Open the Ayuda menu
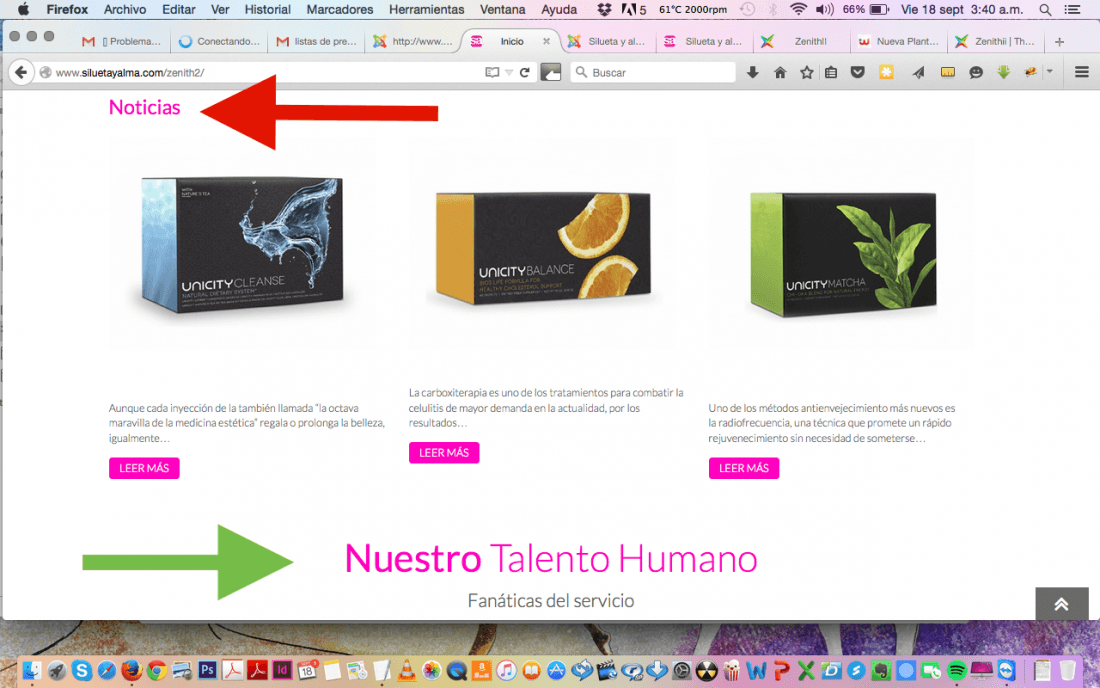The height and width of the screenshot is (688, 1100). click(x=558, y=10)
